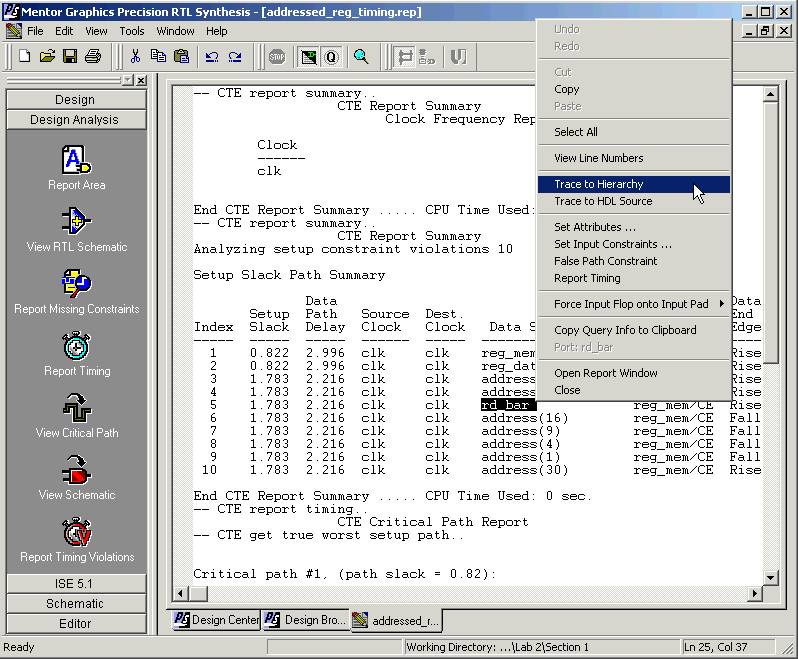Click the highlighted rd_bar text
The image size is (798, 659).
click(508, 405)
